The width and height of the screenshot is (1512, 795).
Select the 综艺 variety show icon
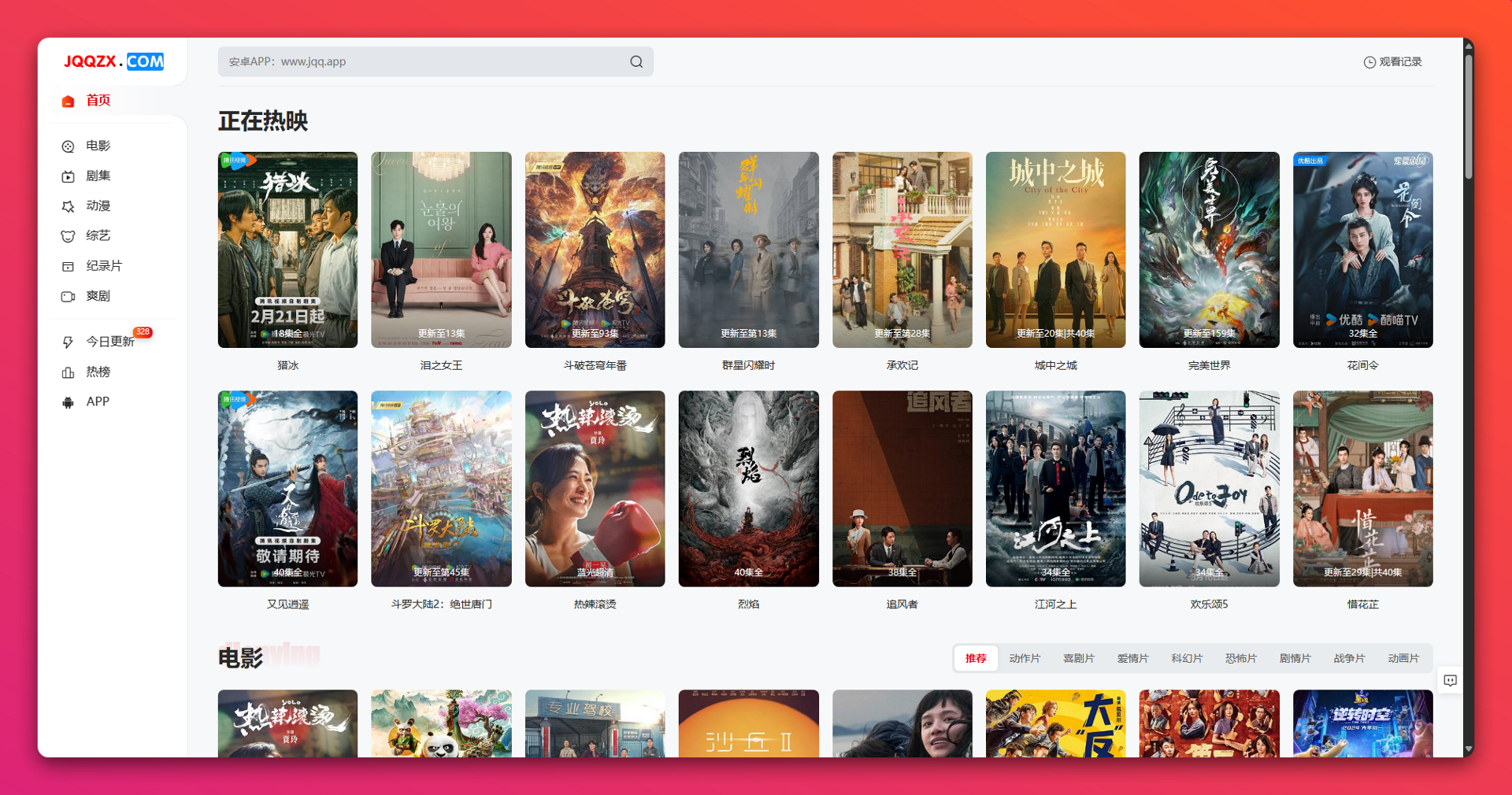(69, 236)
